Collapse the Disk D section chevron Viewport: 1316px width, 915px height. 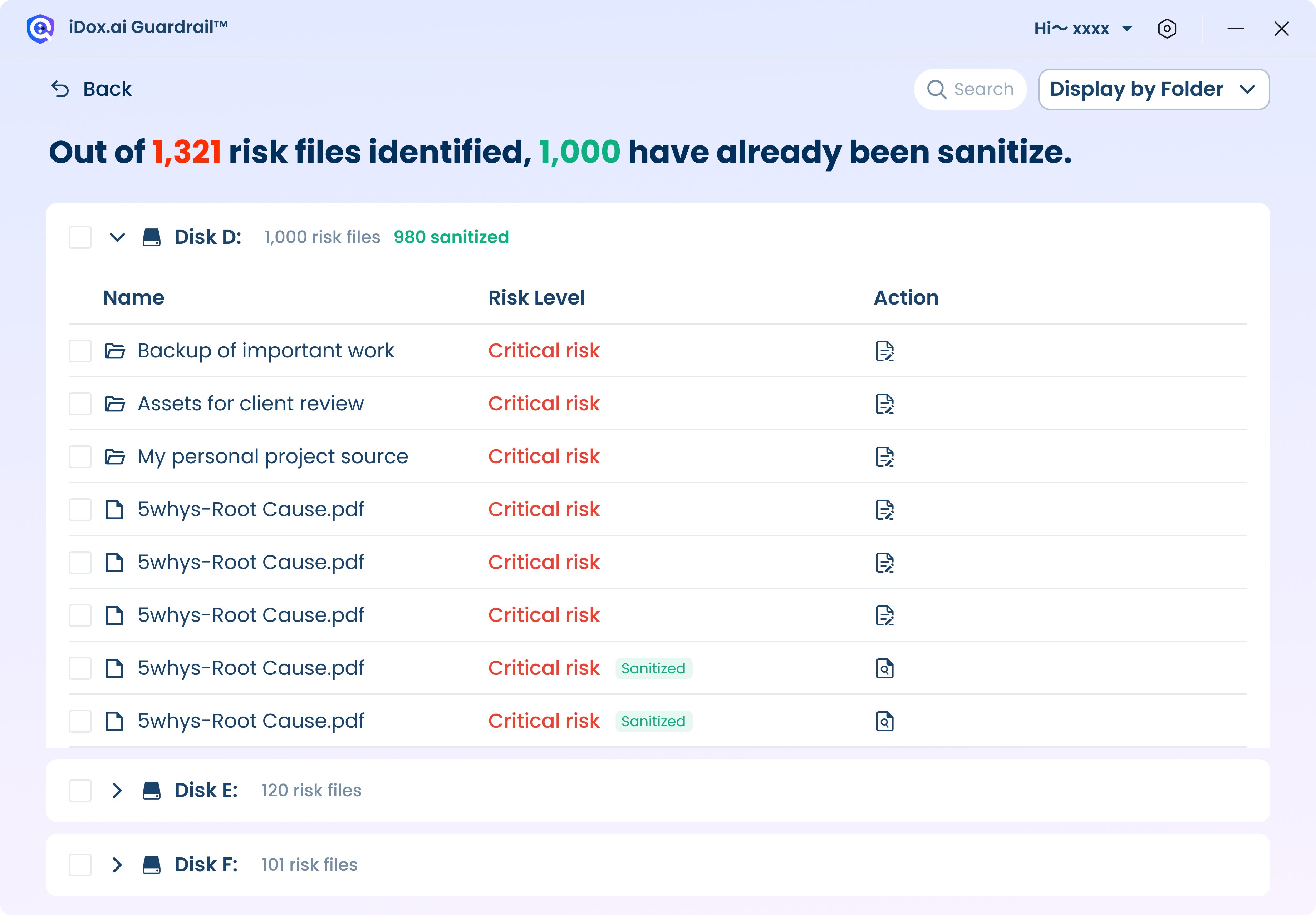coord(117,237)
